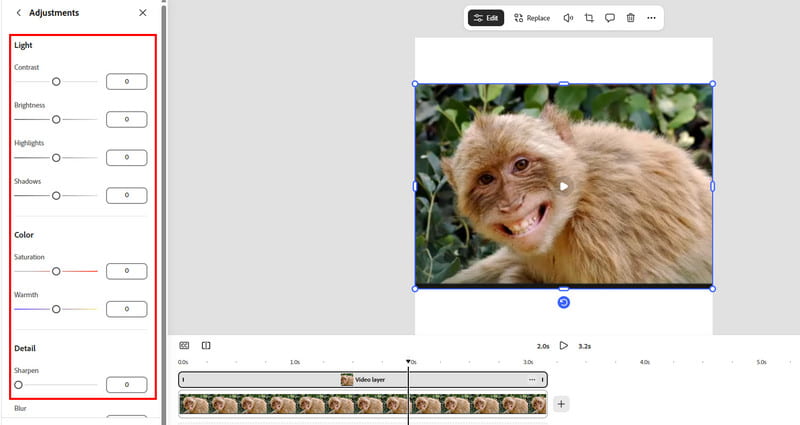Toggle captions icon above timeline
The height and width of the screenshot is (425, 800).
(184, 346)
